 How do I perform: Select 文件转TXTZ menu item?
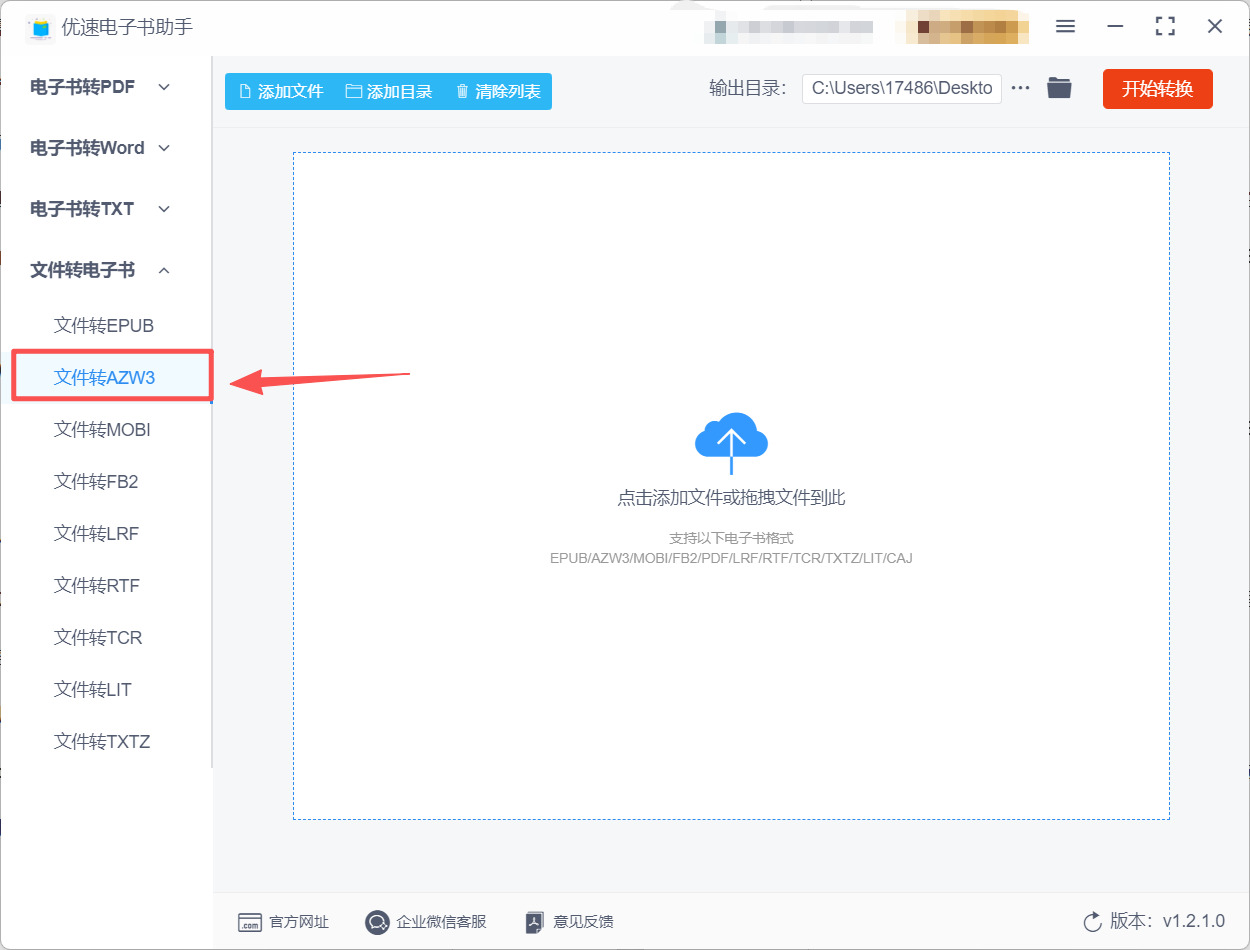point(102,741)
